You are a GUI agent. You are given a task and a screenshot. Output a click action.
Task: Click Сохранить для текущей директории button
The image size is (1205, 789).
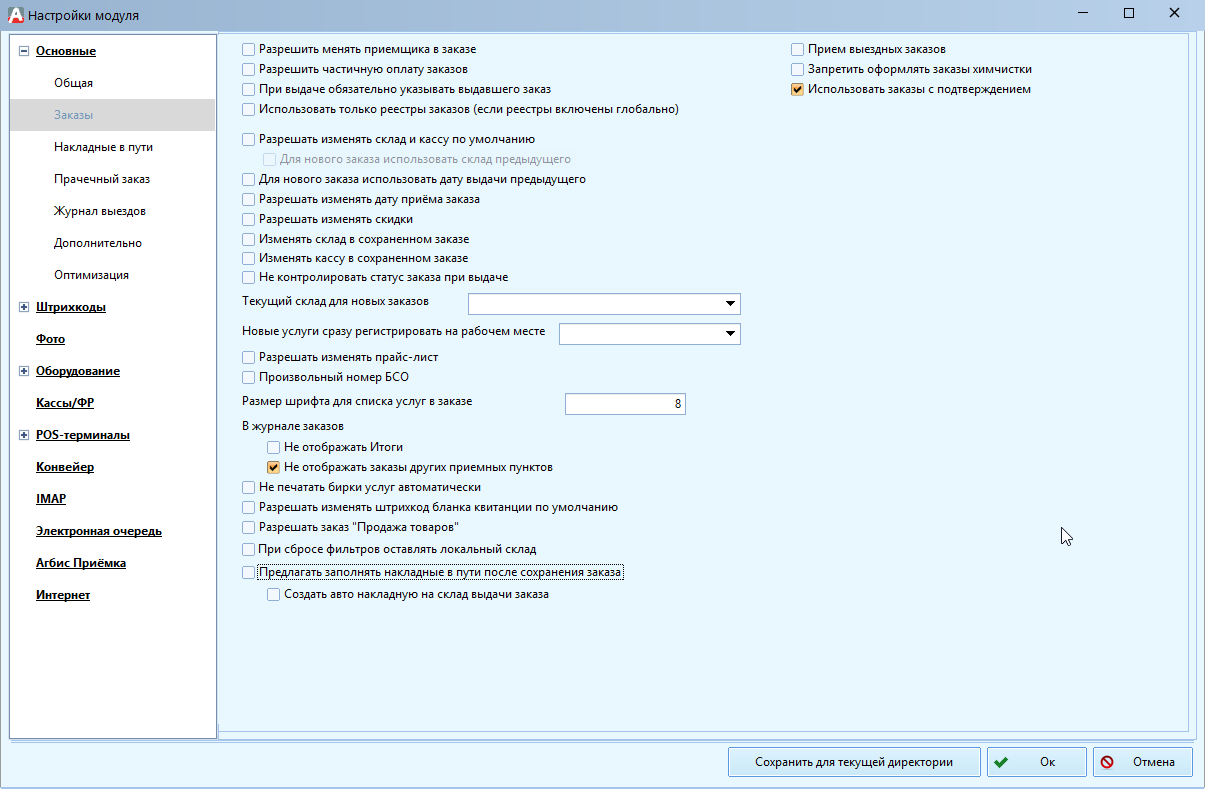click(x=853, y=762)
